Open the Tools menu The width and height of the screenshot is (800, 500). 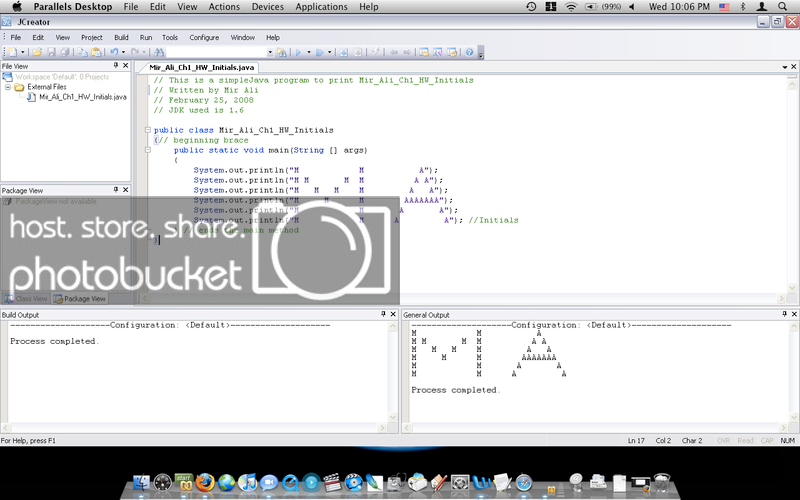[170, 37]
